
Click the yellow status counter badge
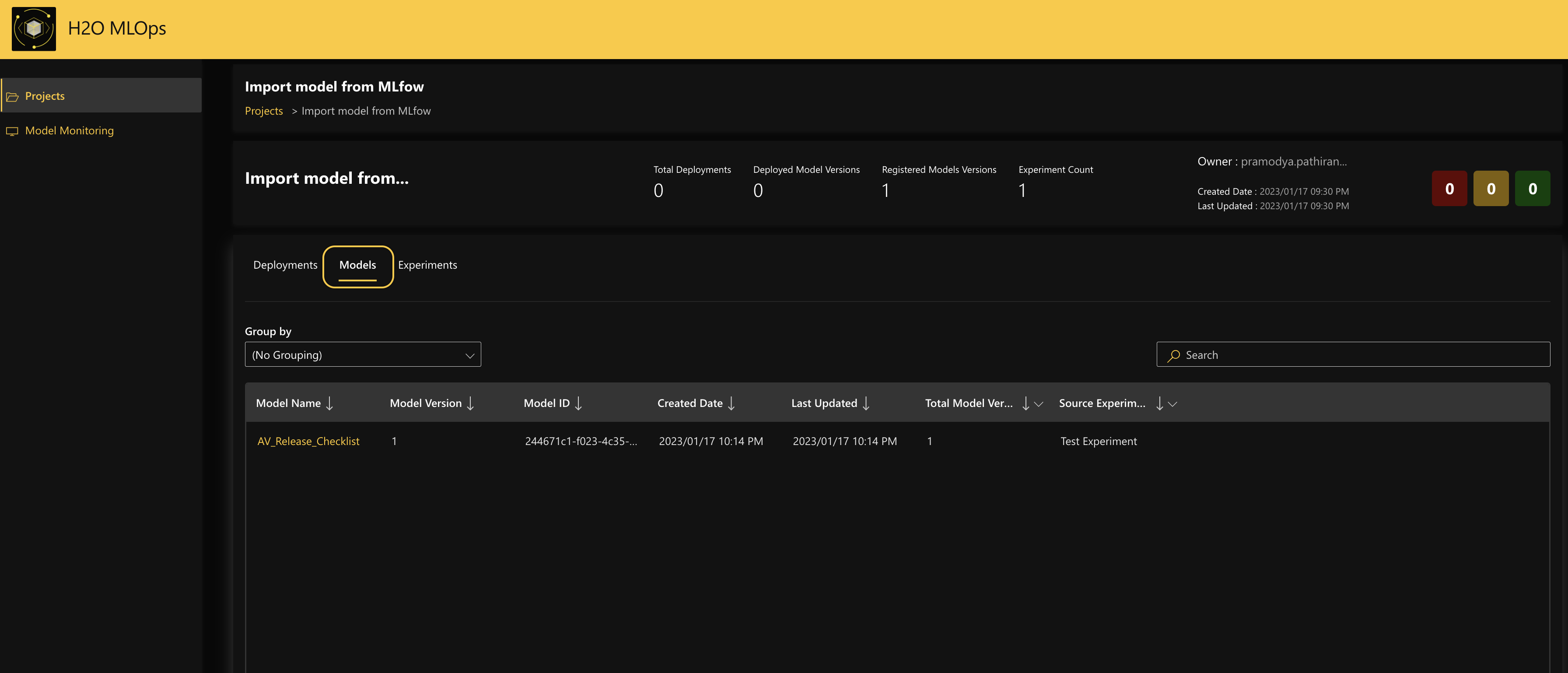pos(1491,189)
